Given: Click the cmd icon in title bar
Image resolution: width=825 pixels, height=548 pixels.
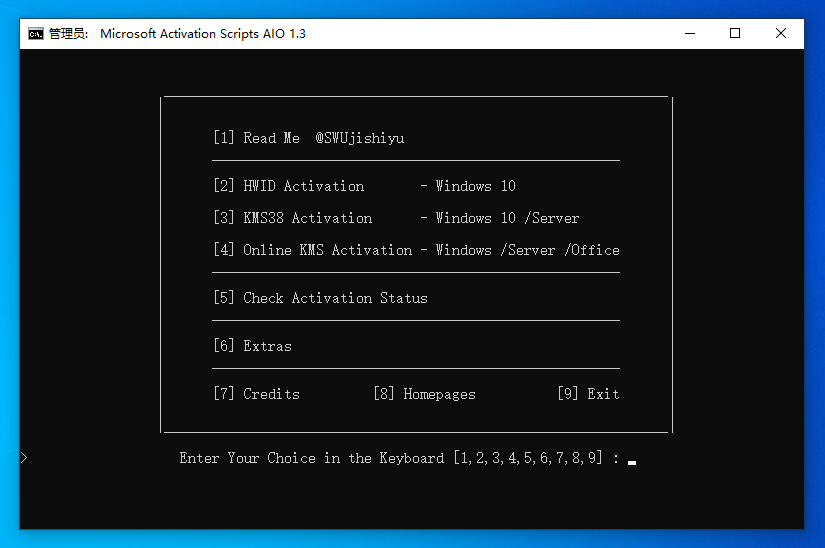Looking at the screenshot, I should click(36, 34).
